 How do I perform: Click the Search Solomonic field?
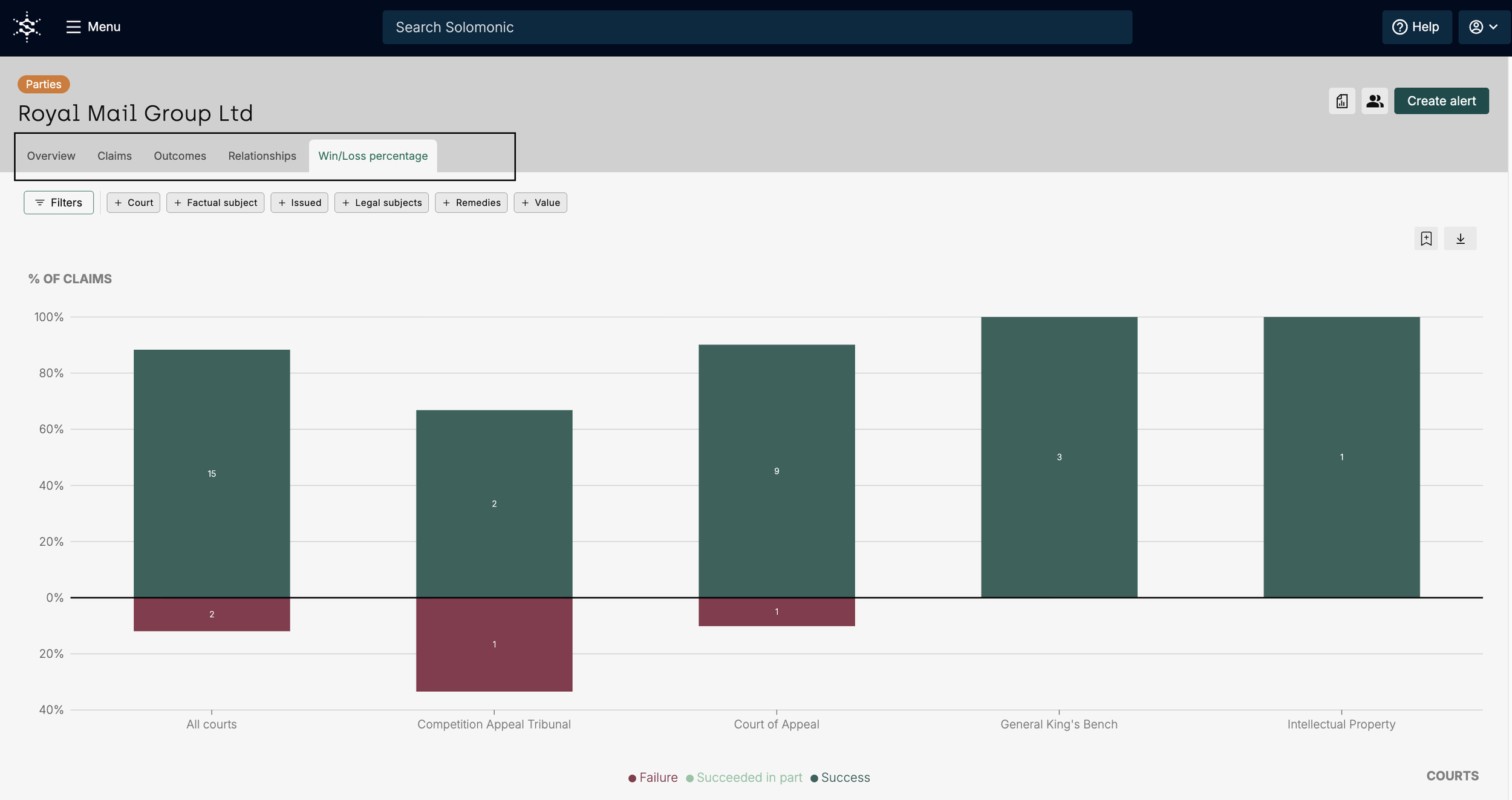coord(757,27)
